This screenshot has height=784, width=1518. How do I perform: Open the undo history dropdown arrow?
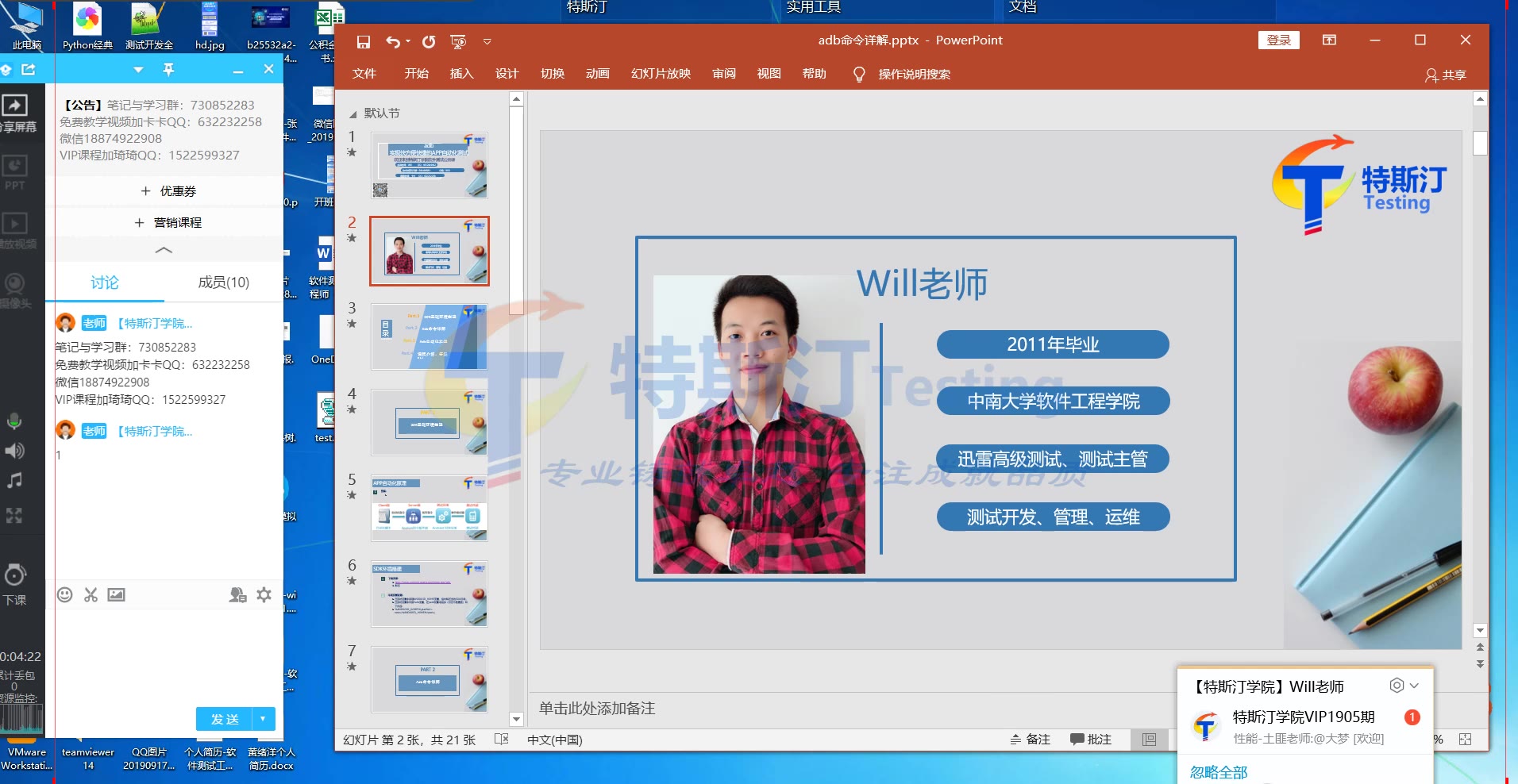[408, 41]
